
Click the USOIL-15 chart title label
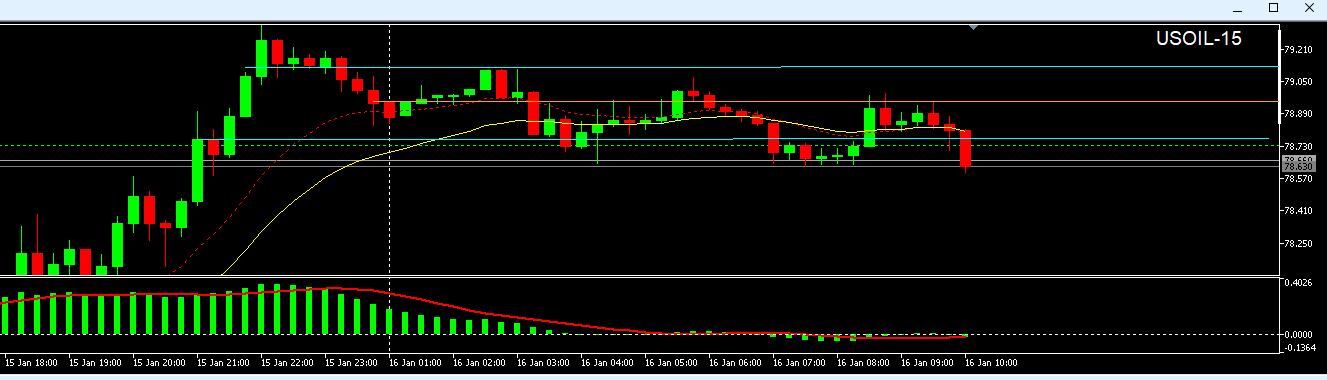pyautogui.click(x=1198, y=39)
